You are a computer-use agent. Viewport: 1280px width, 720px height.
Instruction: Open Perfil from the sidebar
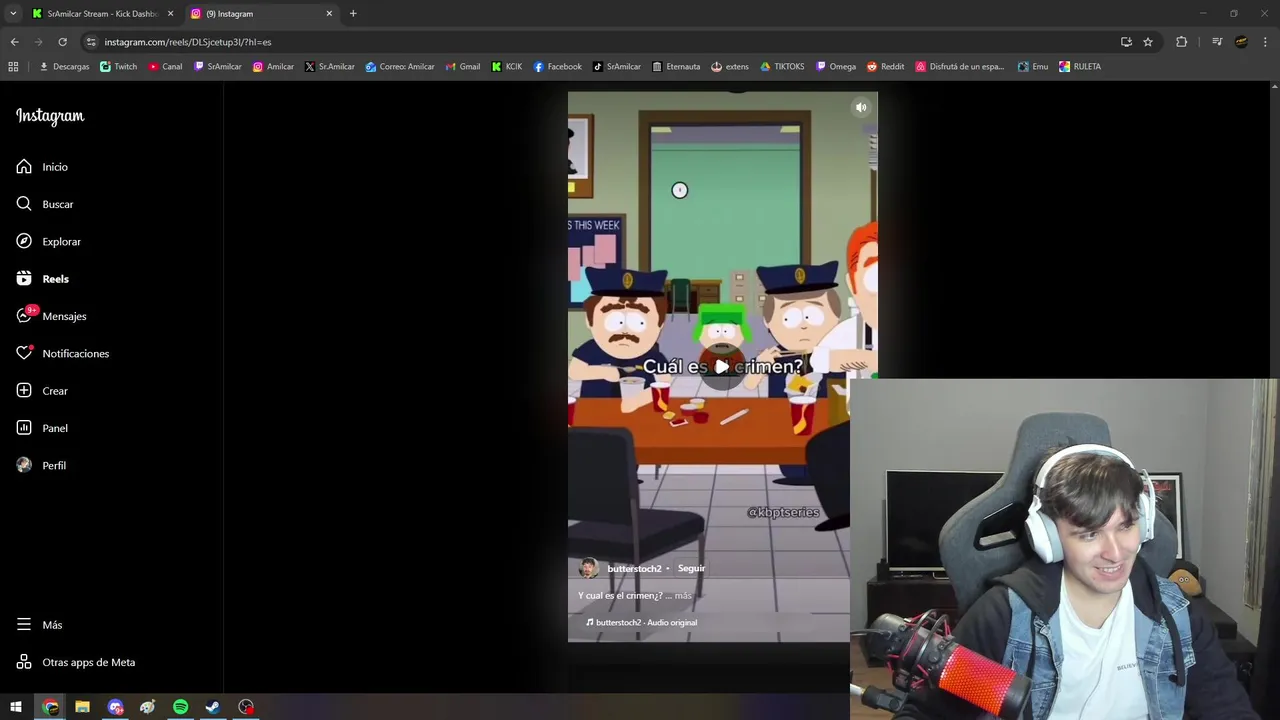[41, 465]
